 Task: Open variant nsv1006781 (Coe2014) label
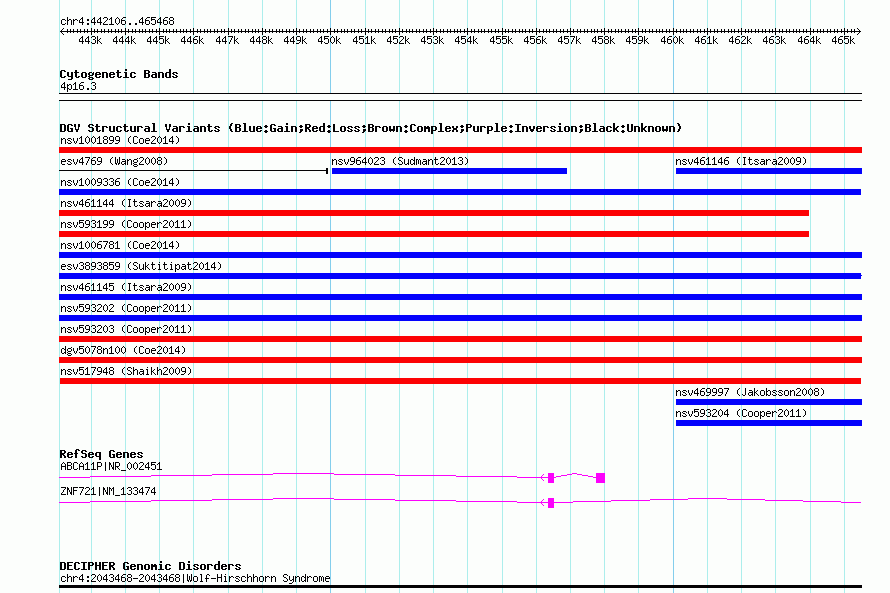120,245
